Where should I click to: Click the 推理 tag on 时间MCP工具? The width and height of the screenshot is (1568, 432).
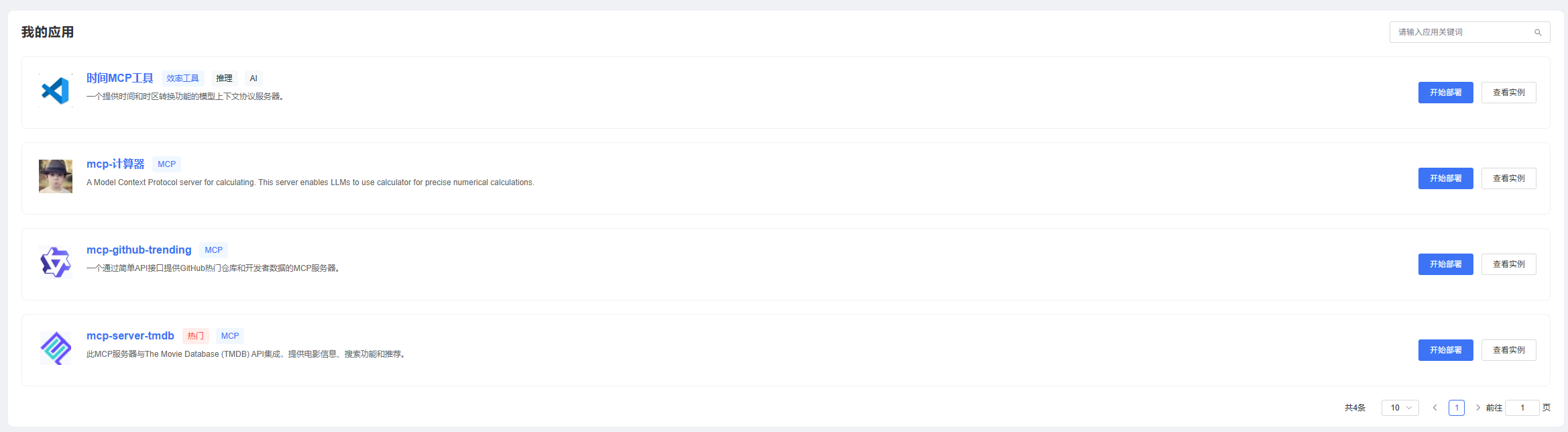(225, 78)
